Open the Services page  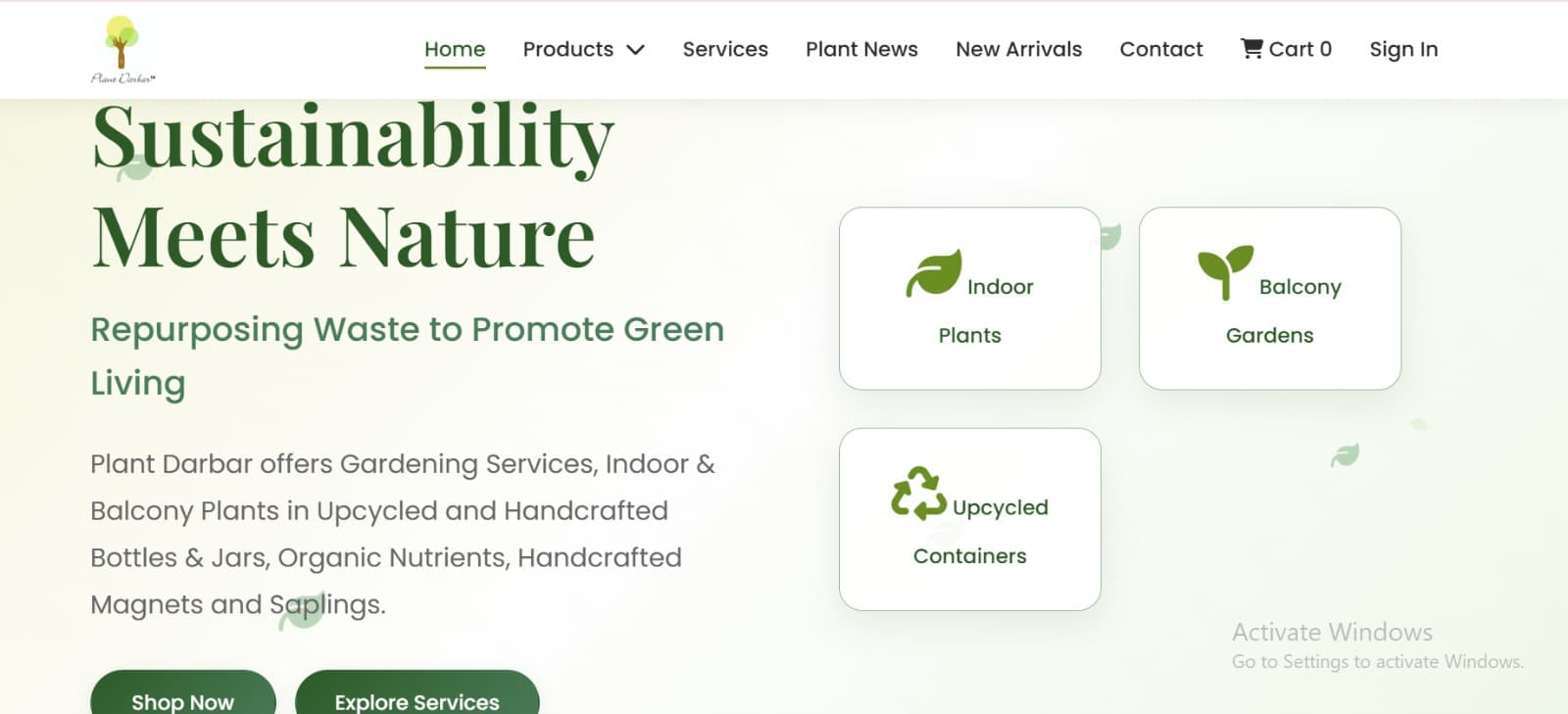tap(725, 49)
